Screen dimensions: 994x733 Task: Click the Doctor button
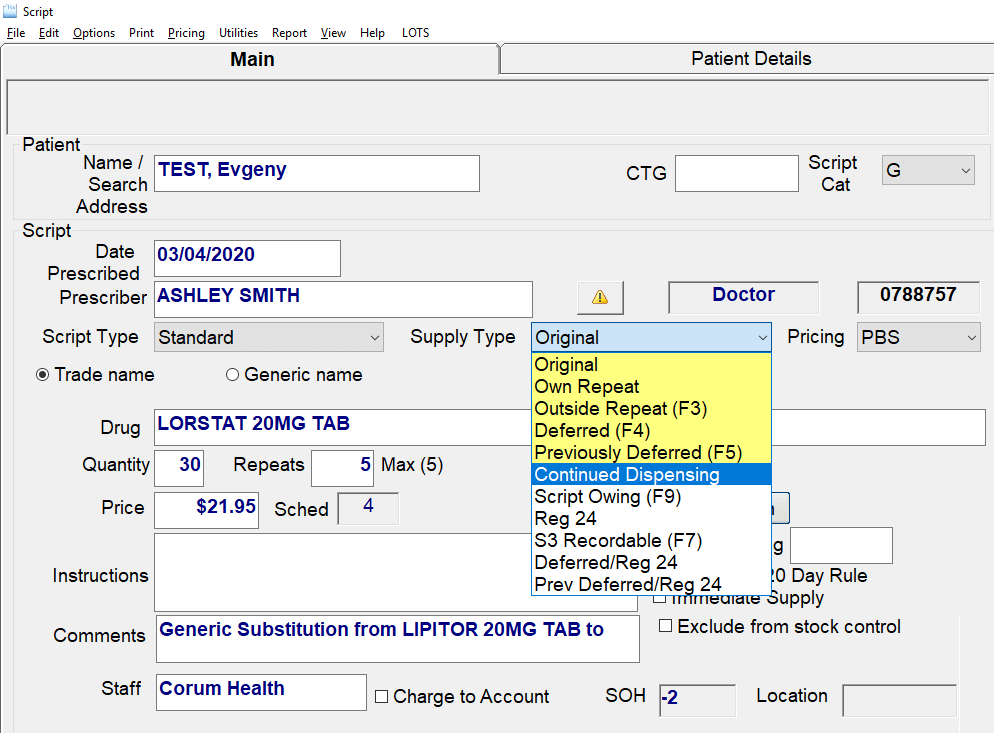[743, 295]
